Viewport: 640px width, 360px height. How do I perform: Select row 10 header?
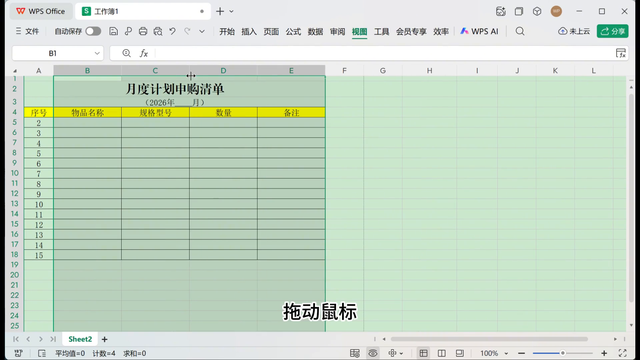[x=15, y=173]
